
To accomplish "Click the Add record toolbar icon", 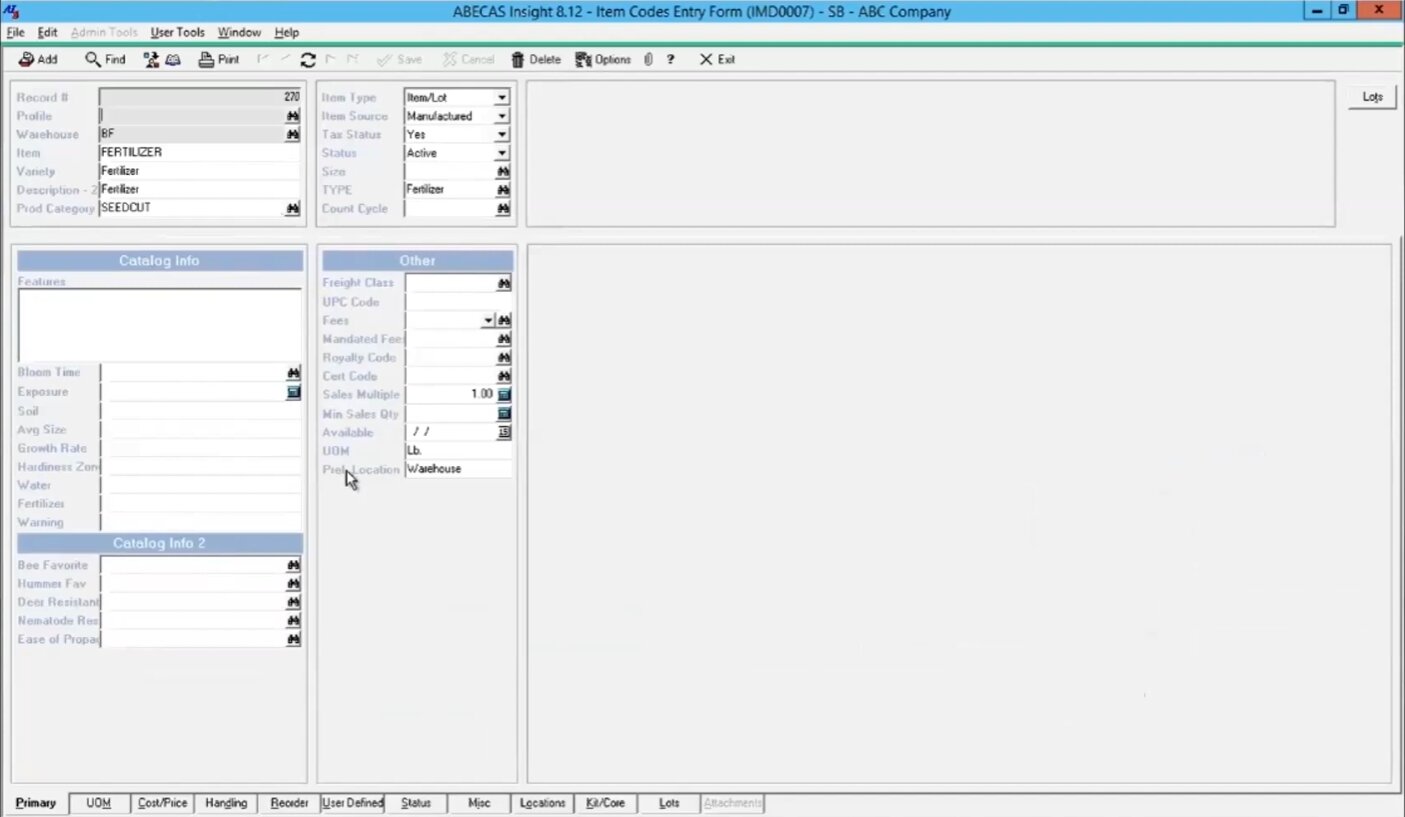I will (27, 60).
